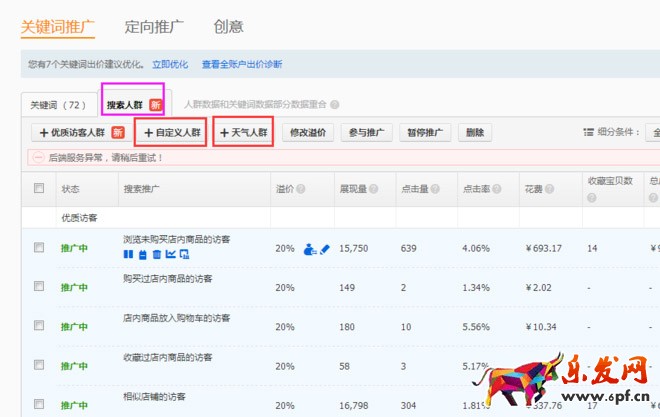Select the 店内商品放入购物车的访客 row checkbox
Screen dimensions: 660x417
tap(39, 326)
